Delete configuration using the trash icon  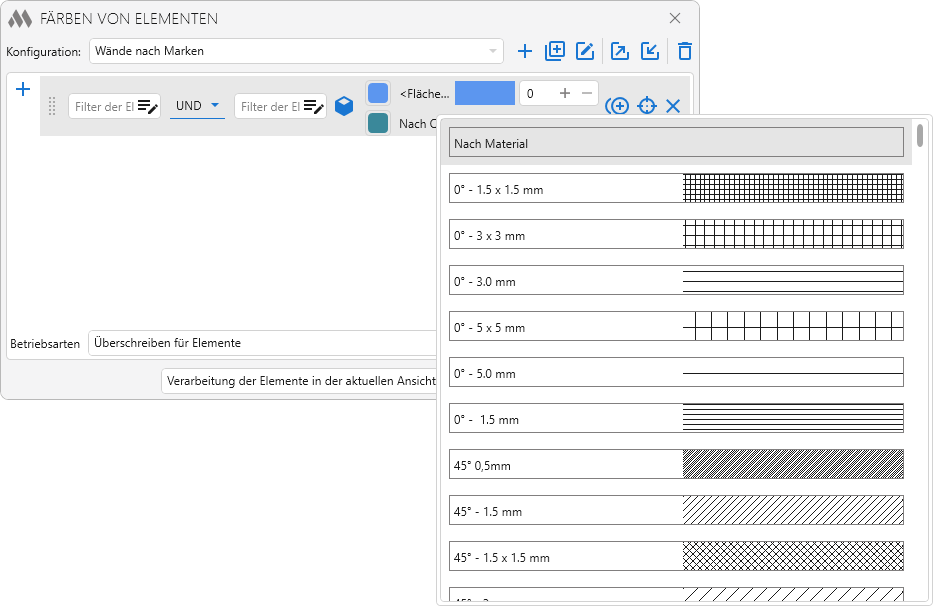click(685, 51)
